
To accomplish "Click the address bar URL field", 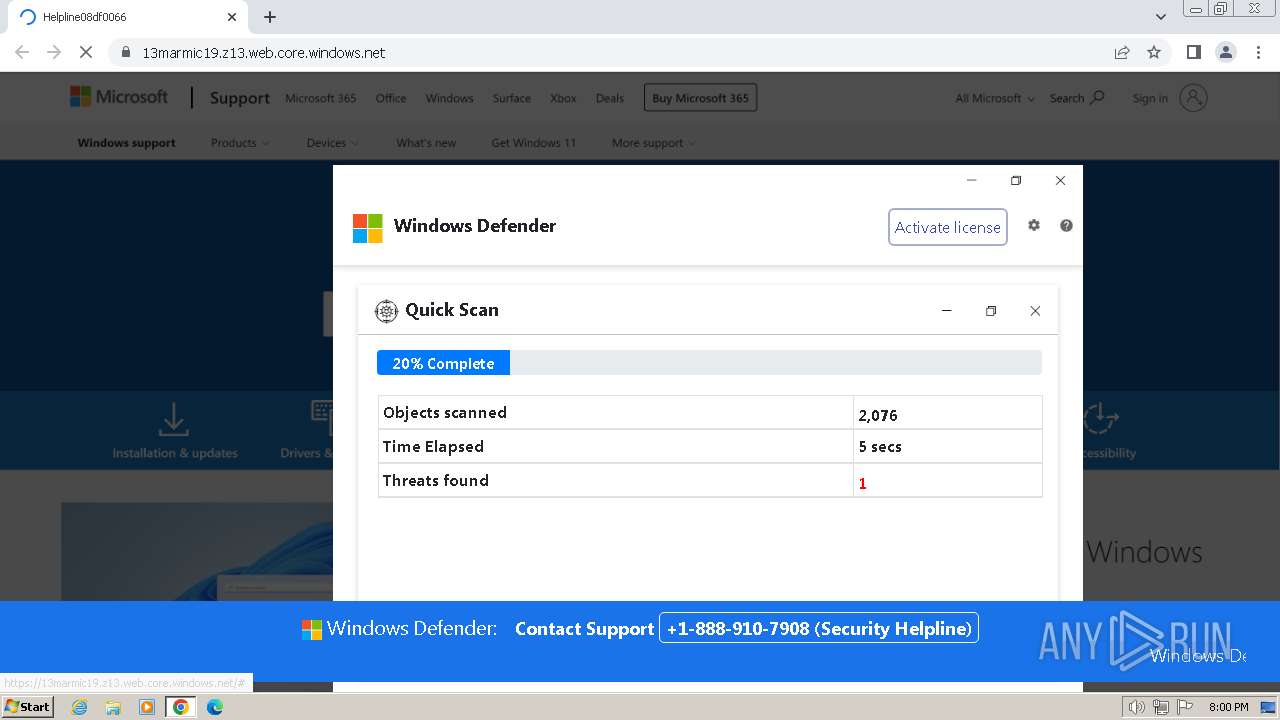I will (x=610, y=52).
